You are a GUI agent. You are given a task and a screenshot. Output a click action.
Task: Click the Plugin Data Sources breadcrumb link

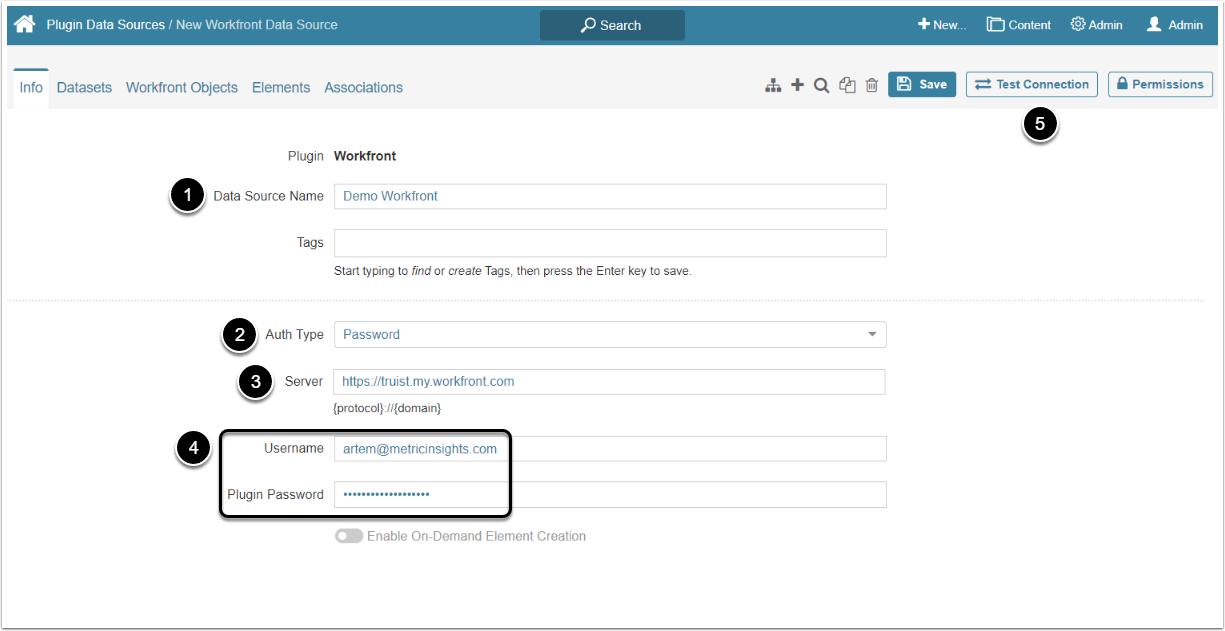pyautogui.click(x=106, y=25)
